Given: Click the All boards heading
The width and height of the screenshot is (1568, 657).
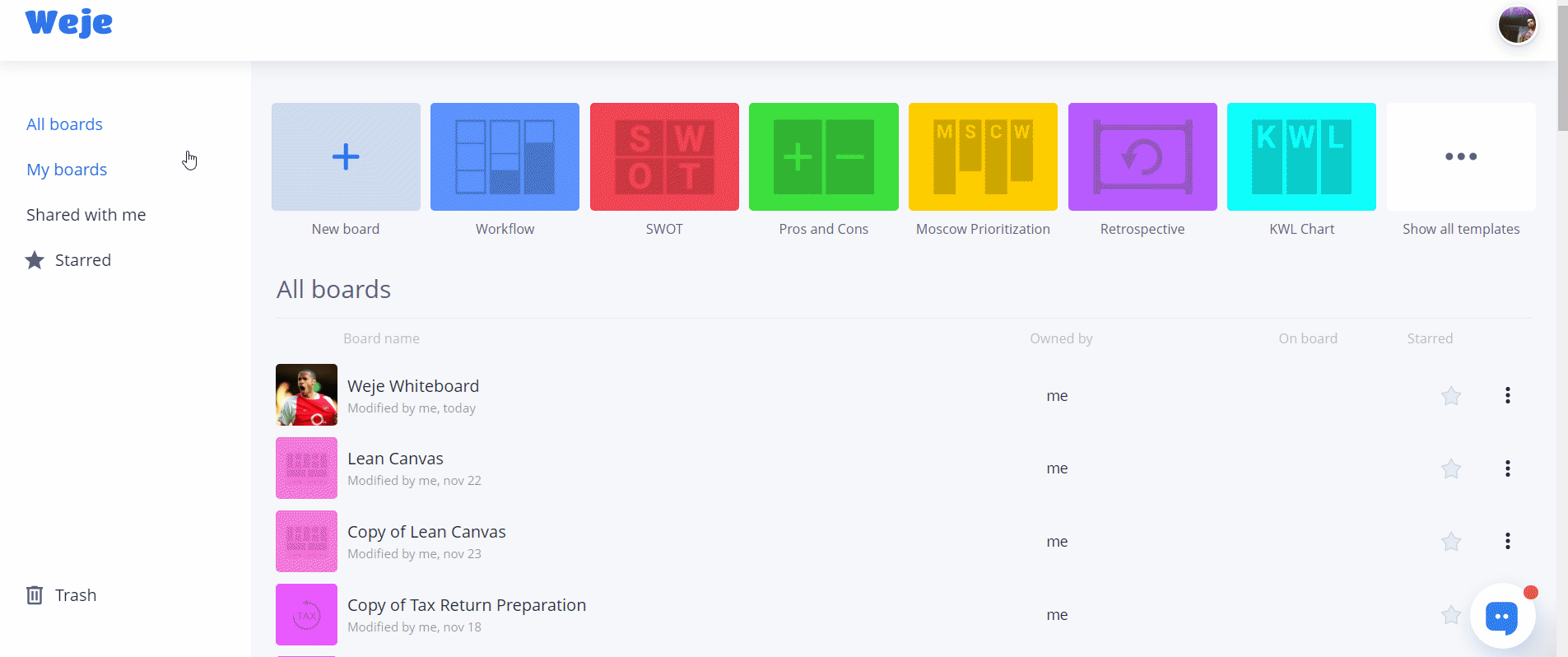Looking at the screenshot, I should pos(333,290).
